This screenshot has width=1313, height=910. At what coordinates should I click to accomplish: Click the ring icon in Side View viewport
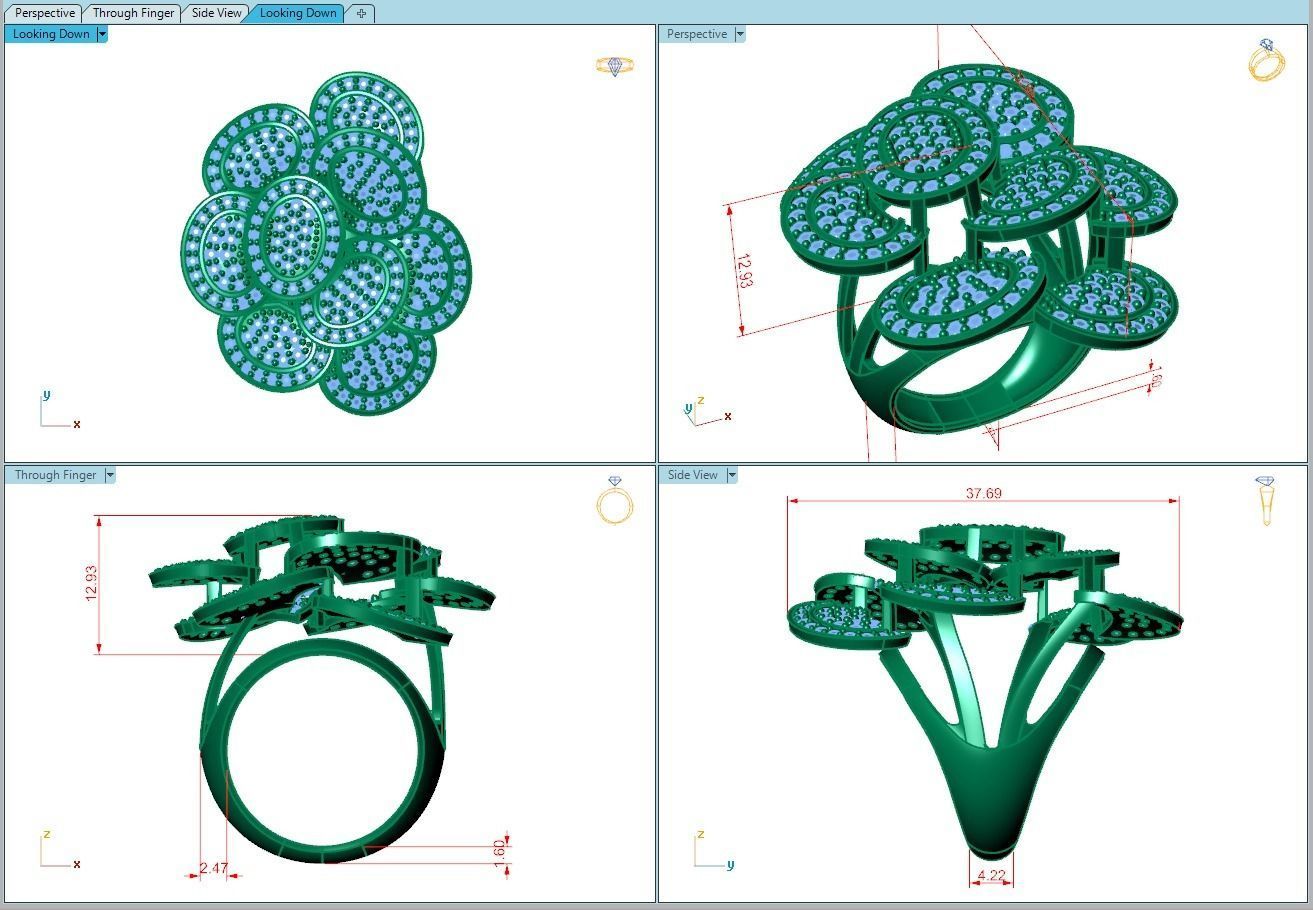(1266, 501)
